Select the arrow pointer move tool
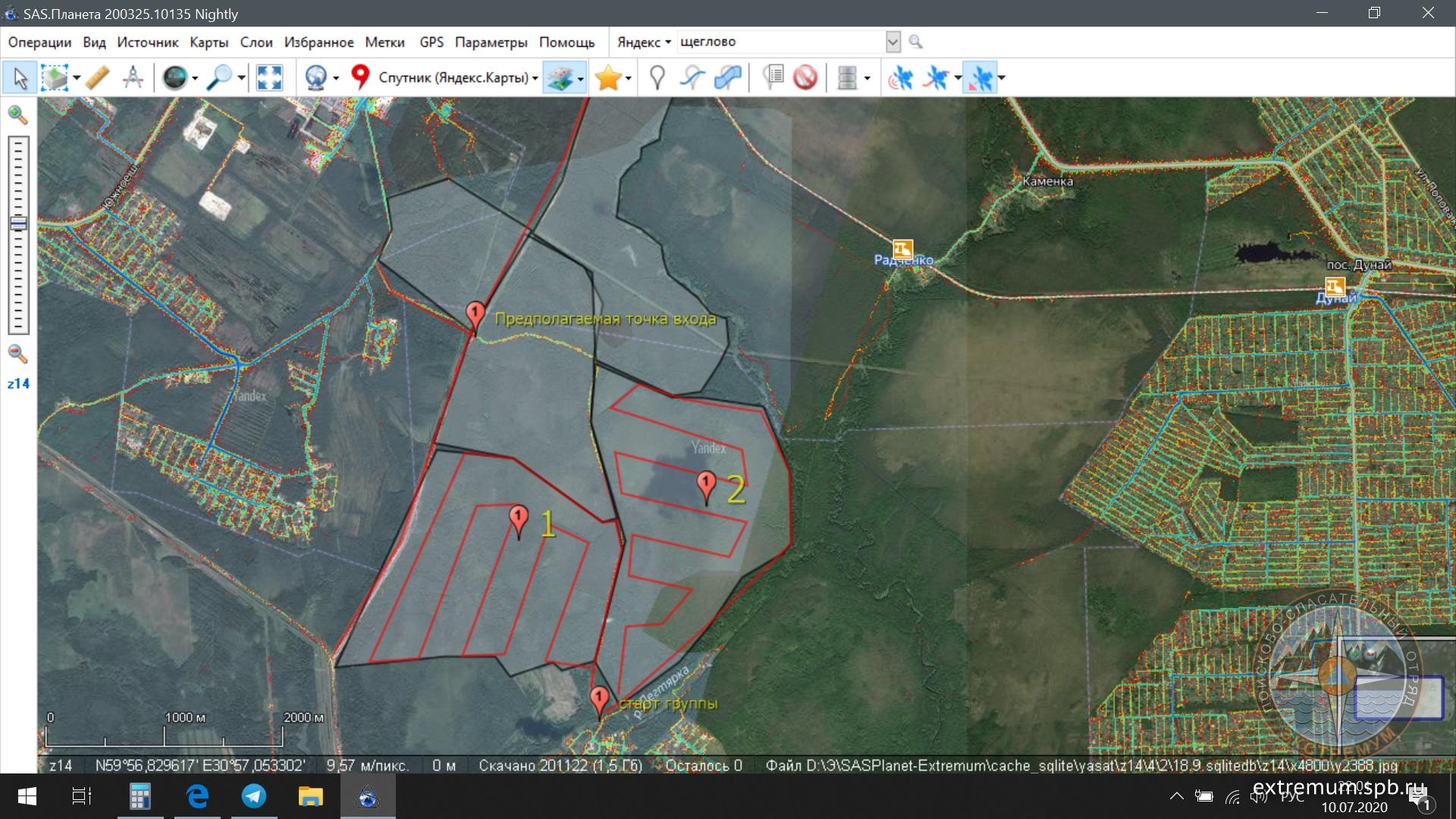Viewport: 1456px width, 819px height. point(20,77)
